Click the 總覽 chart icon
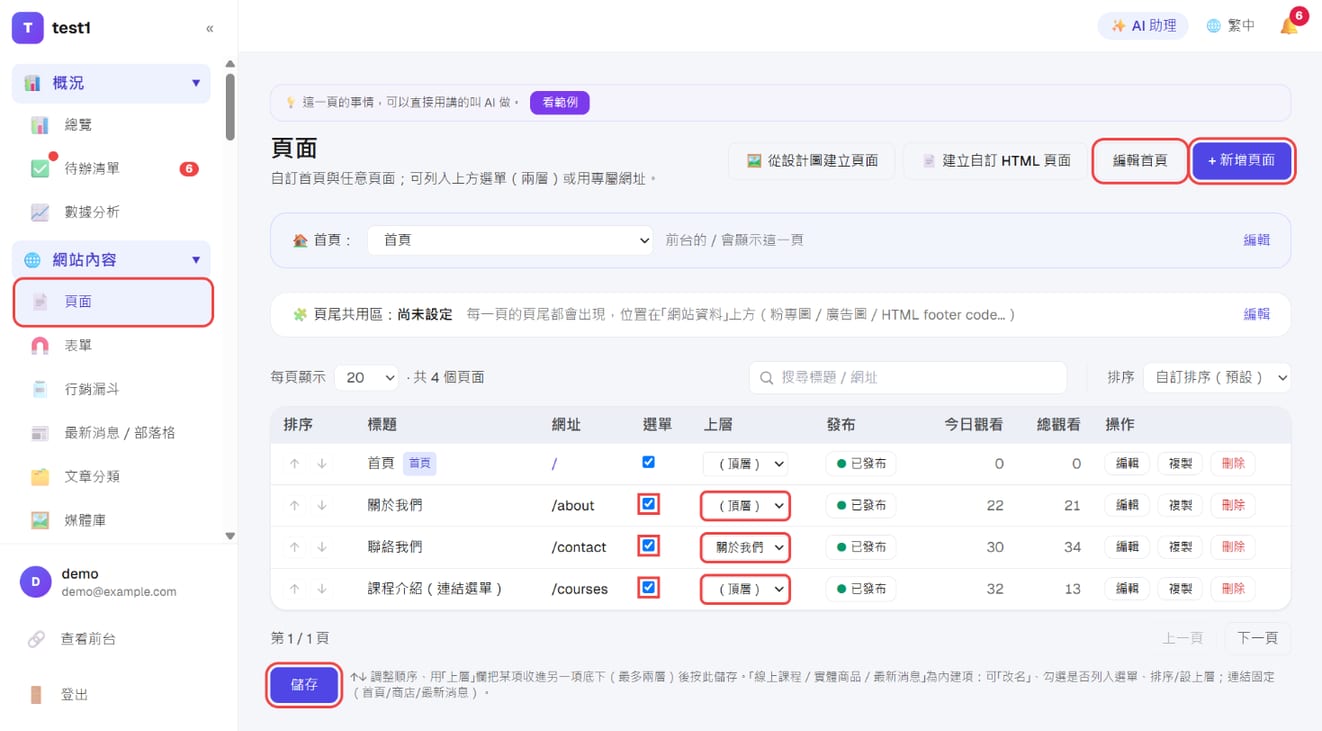This screenshot has height=731, width=1322. point(40,125)
